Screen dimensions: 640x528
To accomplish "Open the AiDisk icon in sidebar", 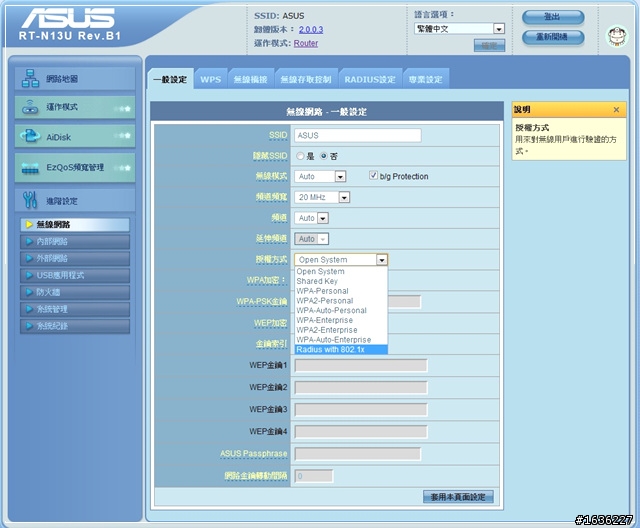I will tap(30, 136).
